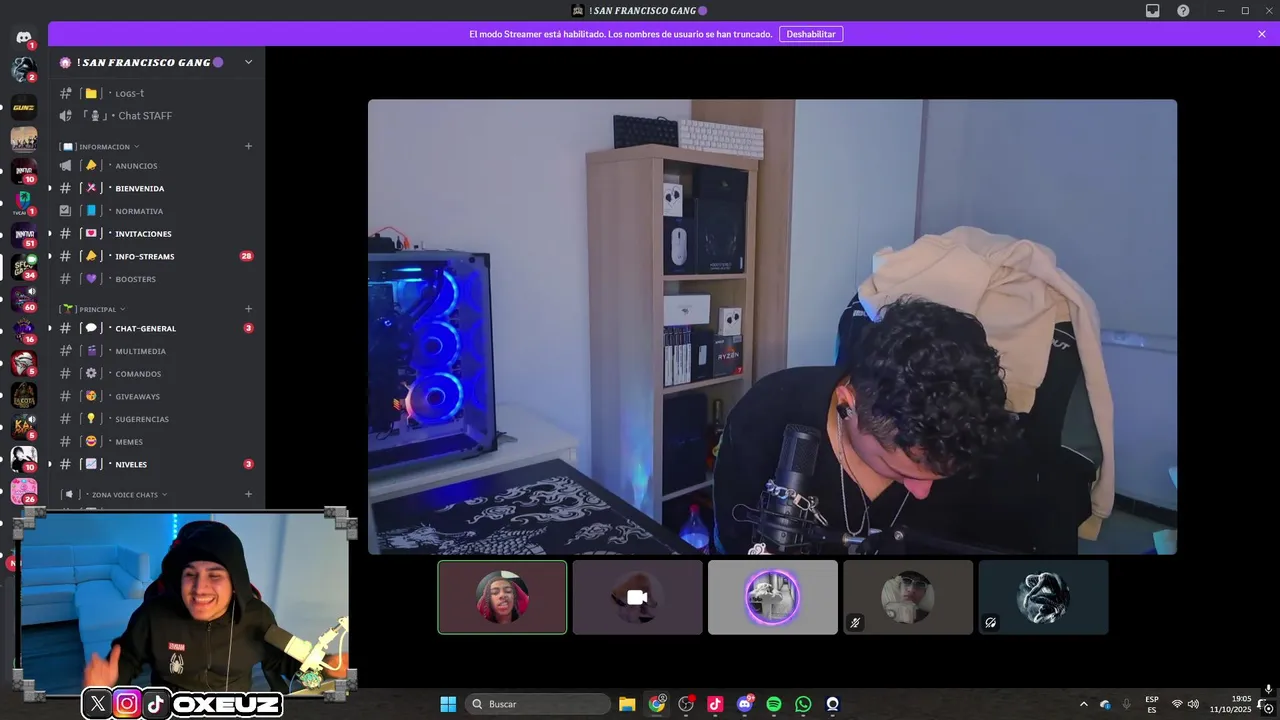Open the server icon with badge 60
This screenshot has height=720, width=1280.
[x=24, y=299]
